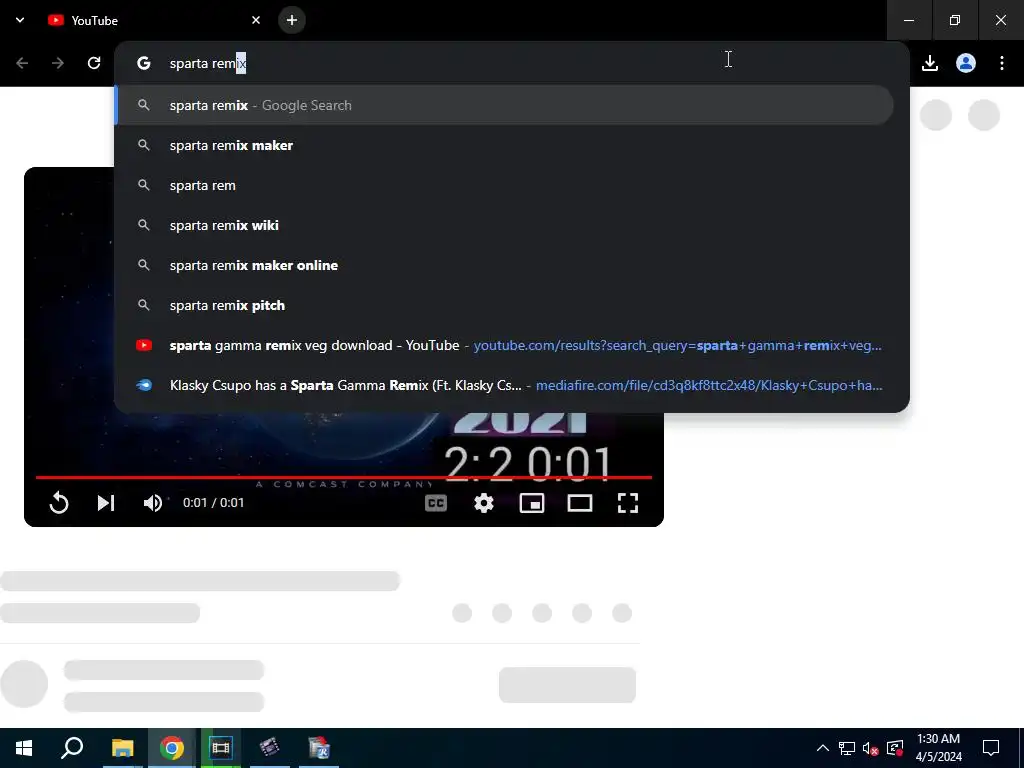Screen dimensions: 1024x768
Task: Click the muted speaker tray icon
Action: pyautogui.click(x=871, y=748)
